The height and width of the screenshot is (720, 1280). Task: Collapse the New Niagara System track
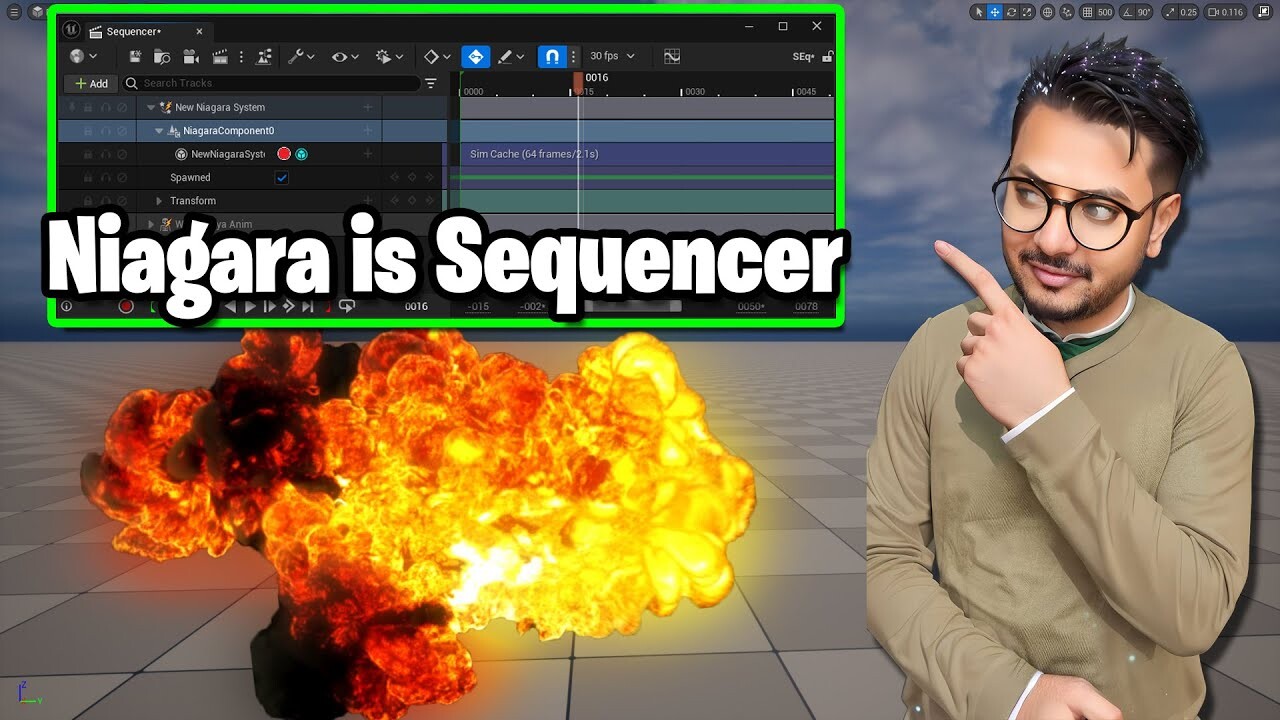pyautogui.click(x=149, y=107)
